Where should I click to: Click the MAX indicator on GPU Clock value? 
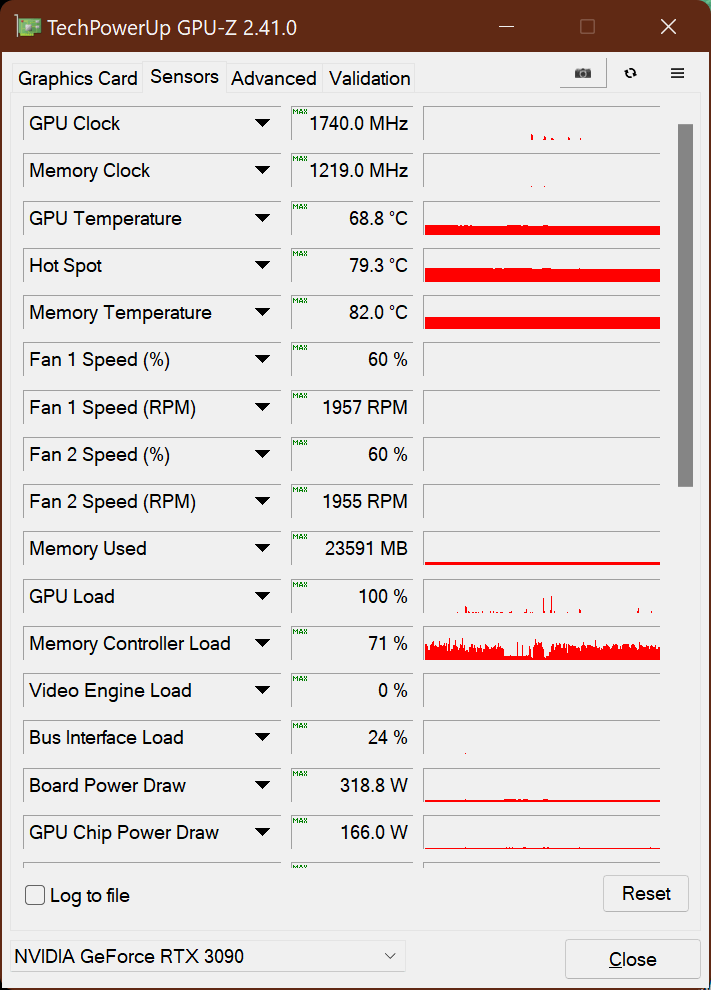pos(300,112)
